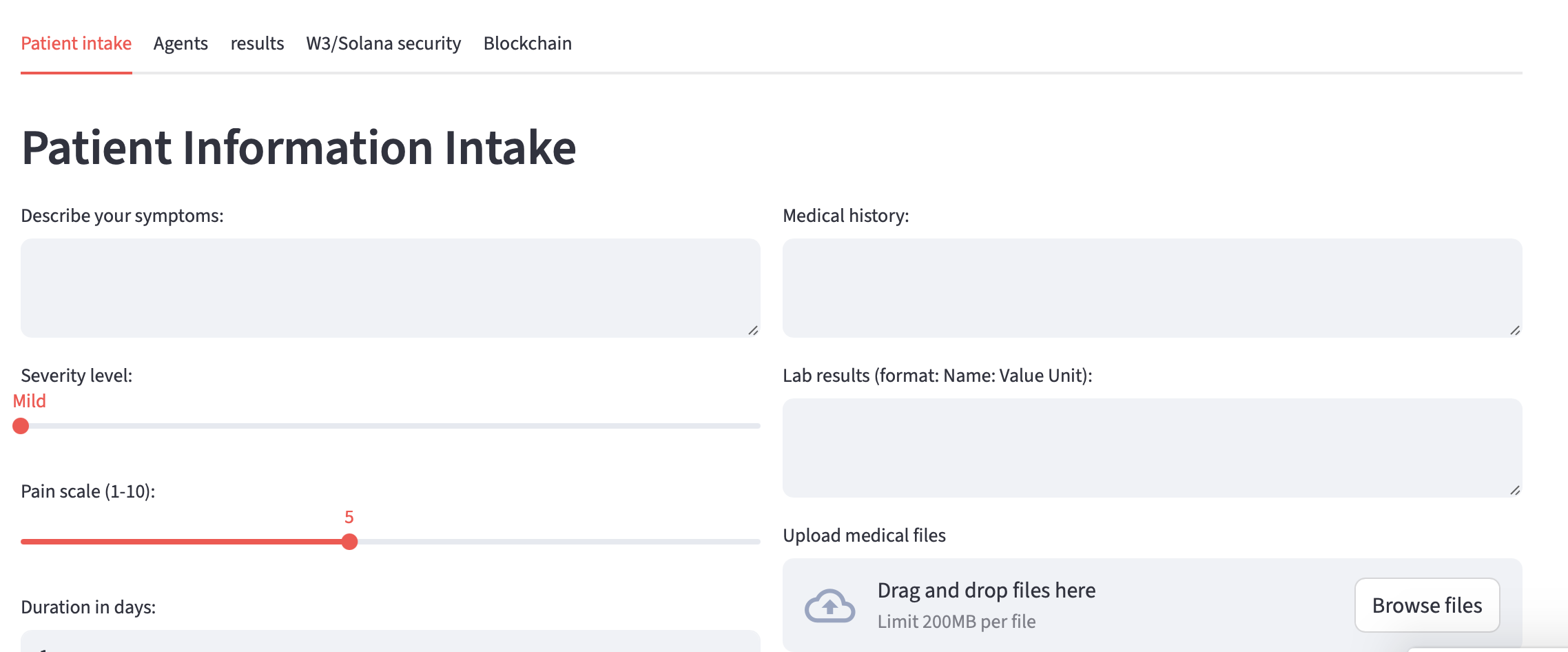Viewport: 1568px width, 652px height.
Task: Click the Severity level slider handle
Action: pyautogui.click(x=21, y=426)
